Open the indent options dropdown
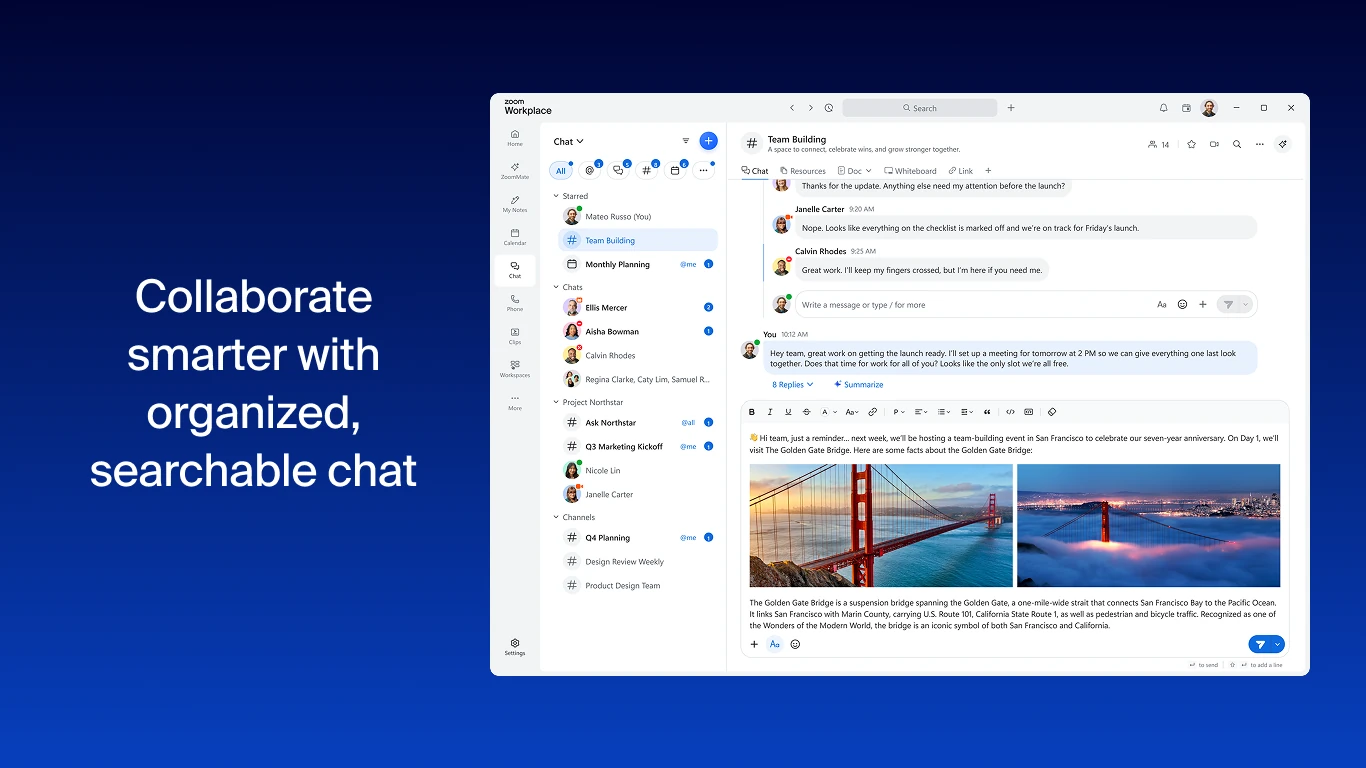Viewport: 1366px width, 768px height. point(967,412)
